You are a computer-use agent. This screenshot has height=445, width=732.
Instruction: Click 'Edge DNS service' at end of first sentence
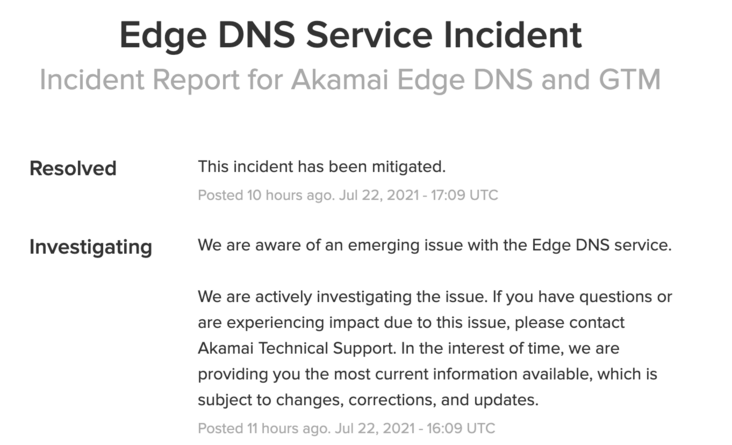(x=602, y=245)
